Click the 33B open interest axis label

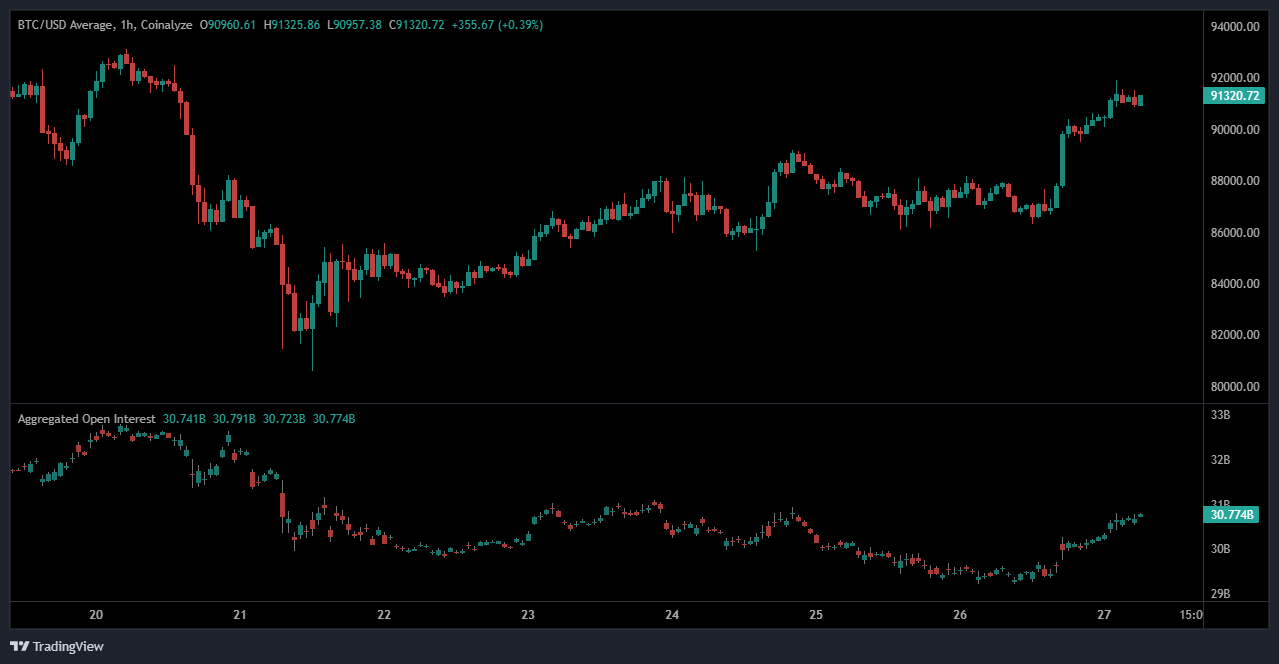click(x=1220, y=415)
